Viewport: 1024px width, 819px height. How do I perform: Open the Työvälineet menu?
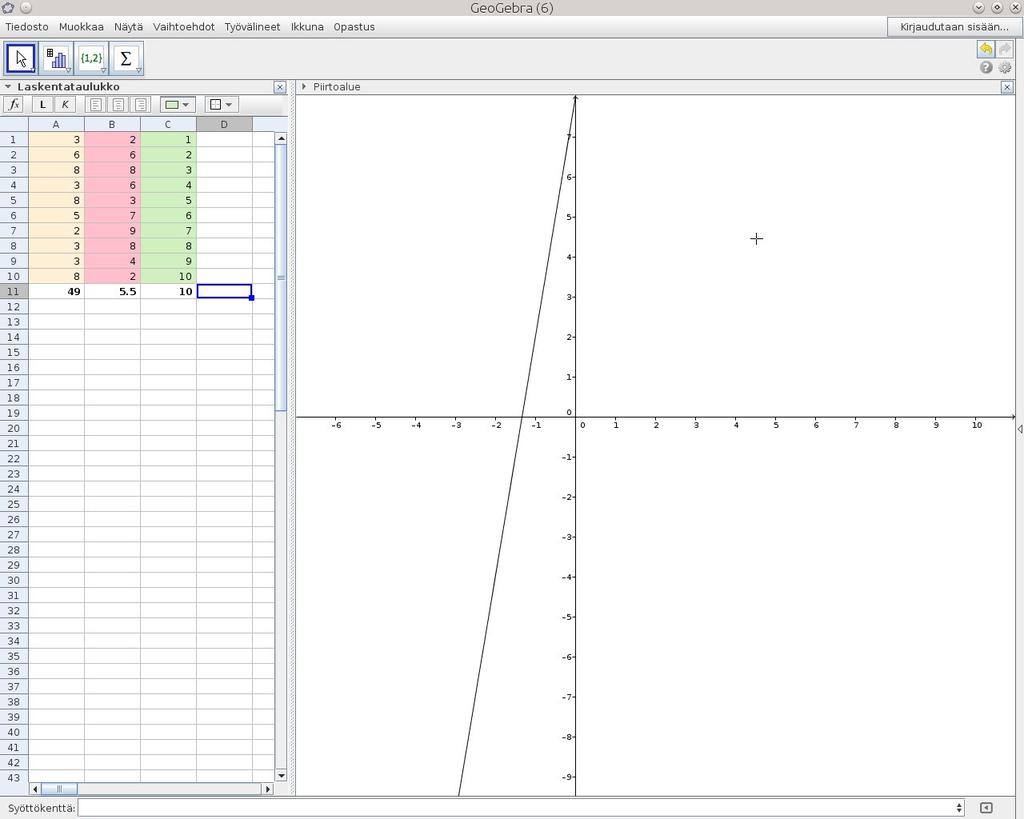click(x=252, y=27)
